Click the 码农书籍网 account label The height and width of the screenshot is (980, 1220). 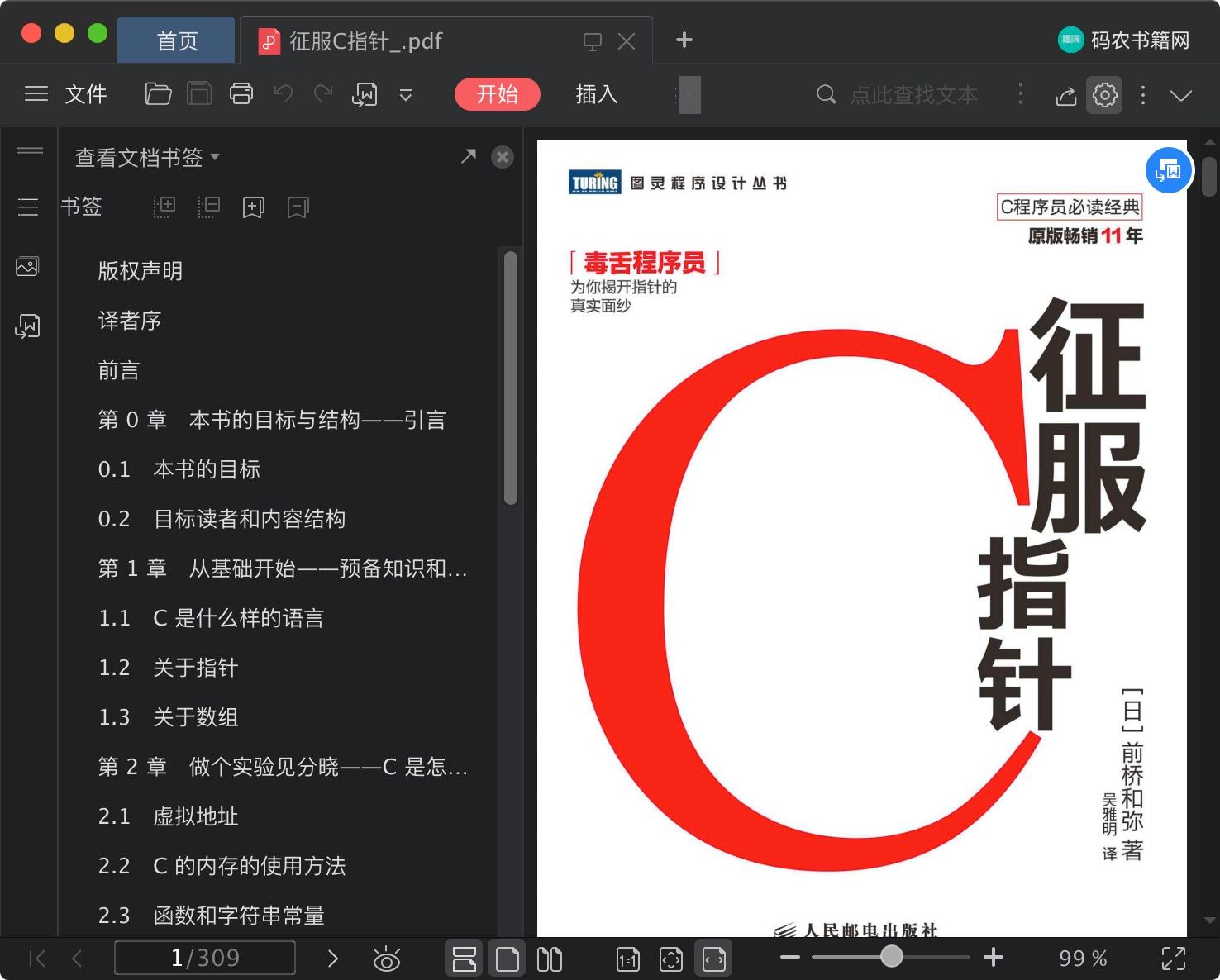click(1141, 40)
